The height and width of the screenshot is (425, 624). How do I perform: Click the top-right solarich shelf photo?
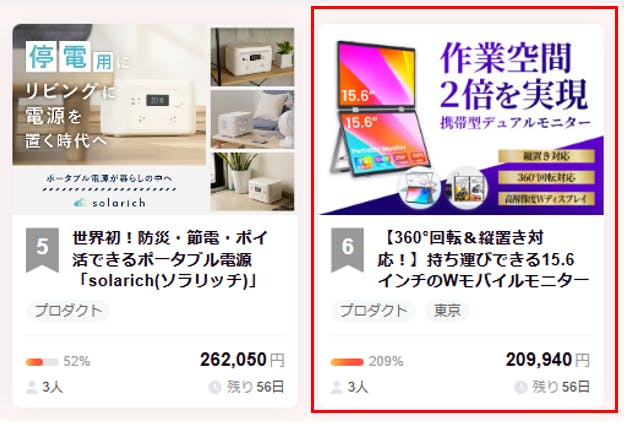click(252, 57)
